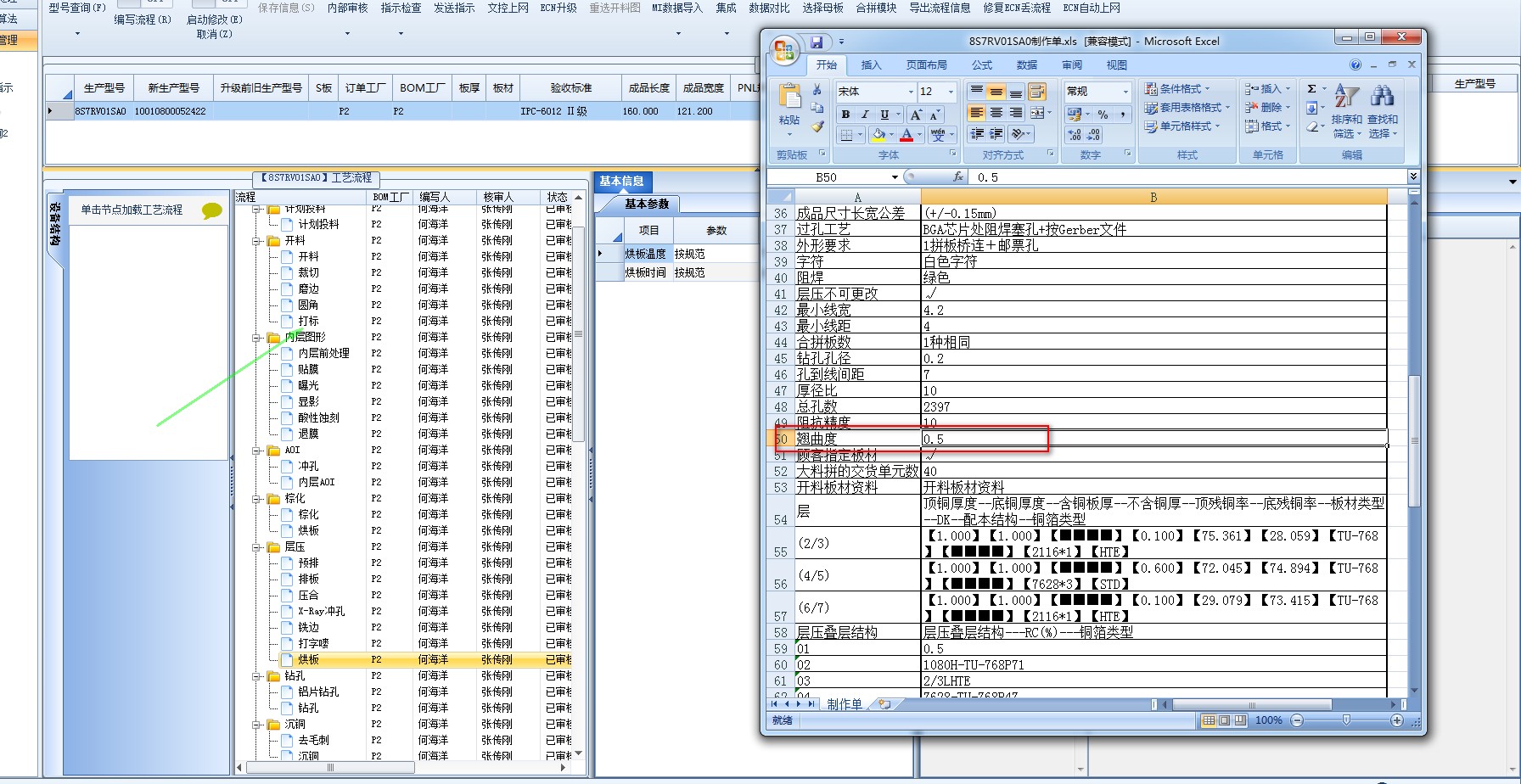Screen dimensions: 1521x784
Task: Decrease decimal places
Action: (1093, 135)
